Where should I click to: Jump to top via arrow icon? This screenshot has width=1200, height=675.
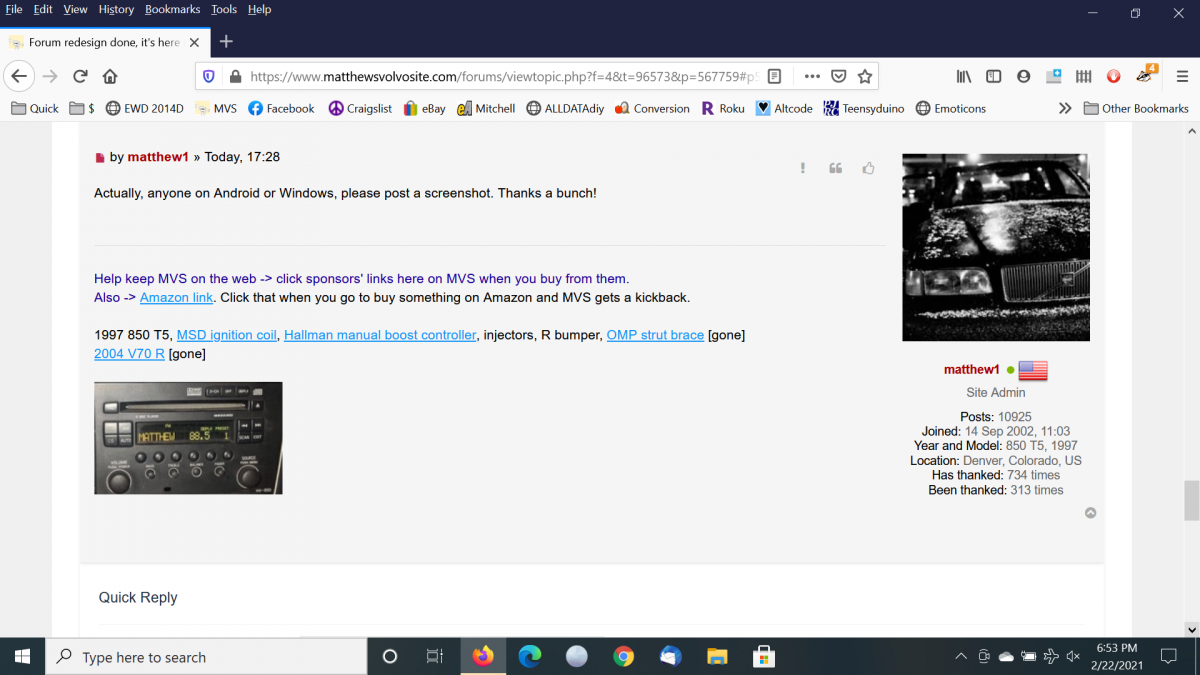(1090, 513)
